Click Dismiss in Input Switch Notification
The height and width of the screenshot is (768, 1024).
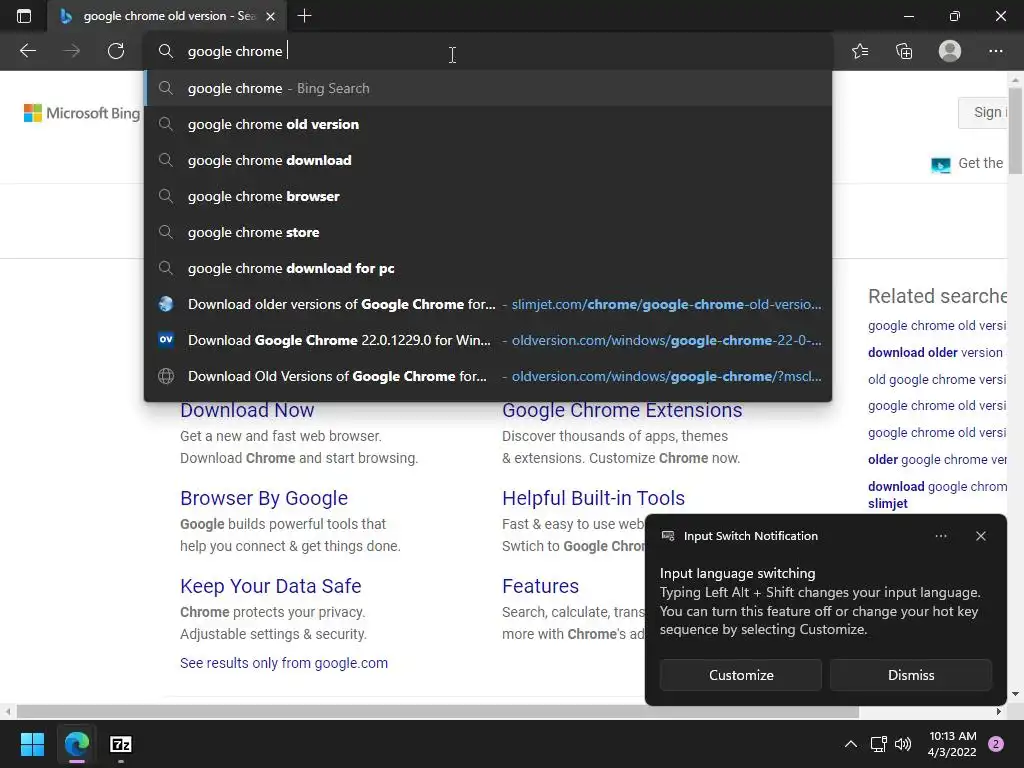pos(910,675)
